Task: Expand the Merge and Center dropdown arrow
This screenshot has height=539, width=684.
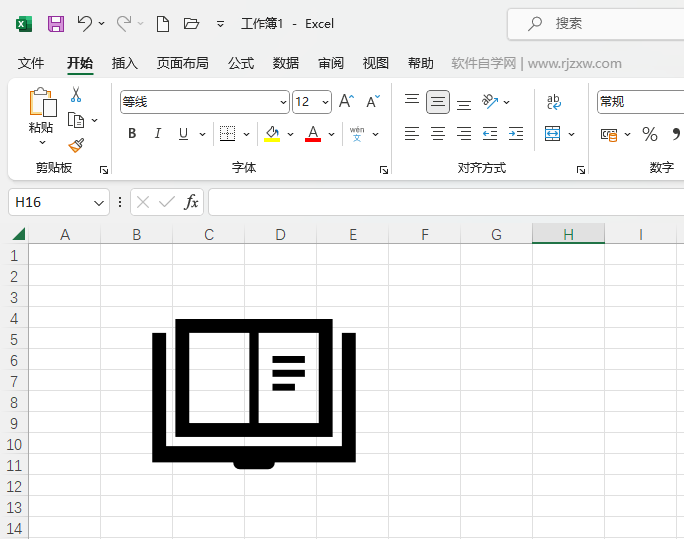Action: point(571,134)
